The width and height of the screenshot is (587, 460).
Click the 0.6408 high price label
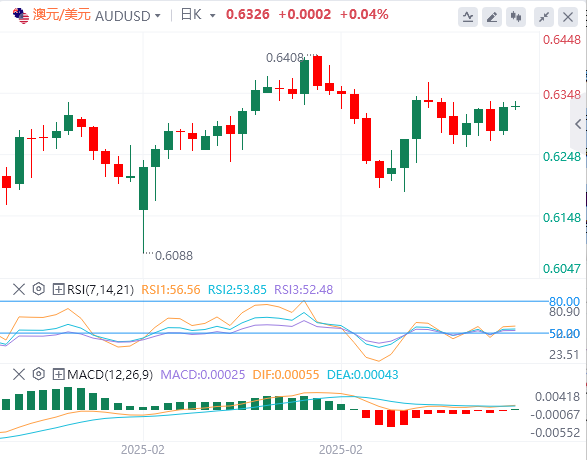point(285,58)
